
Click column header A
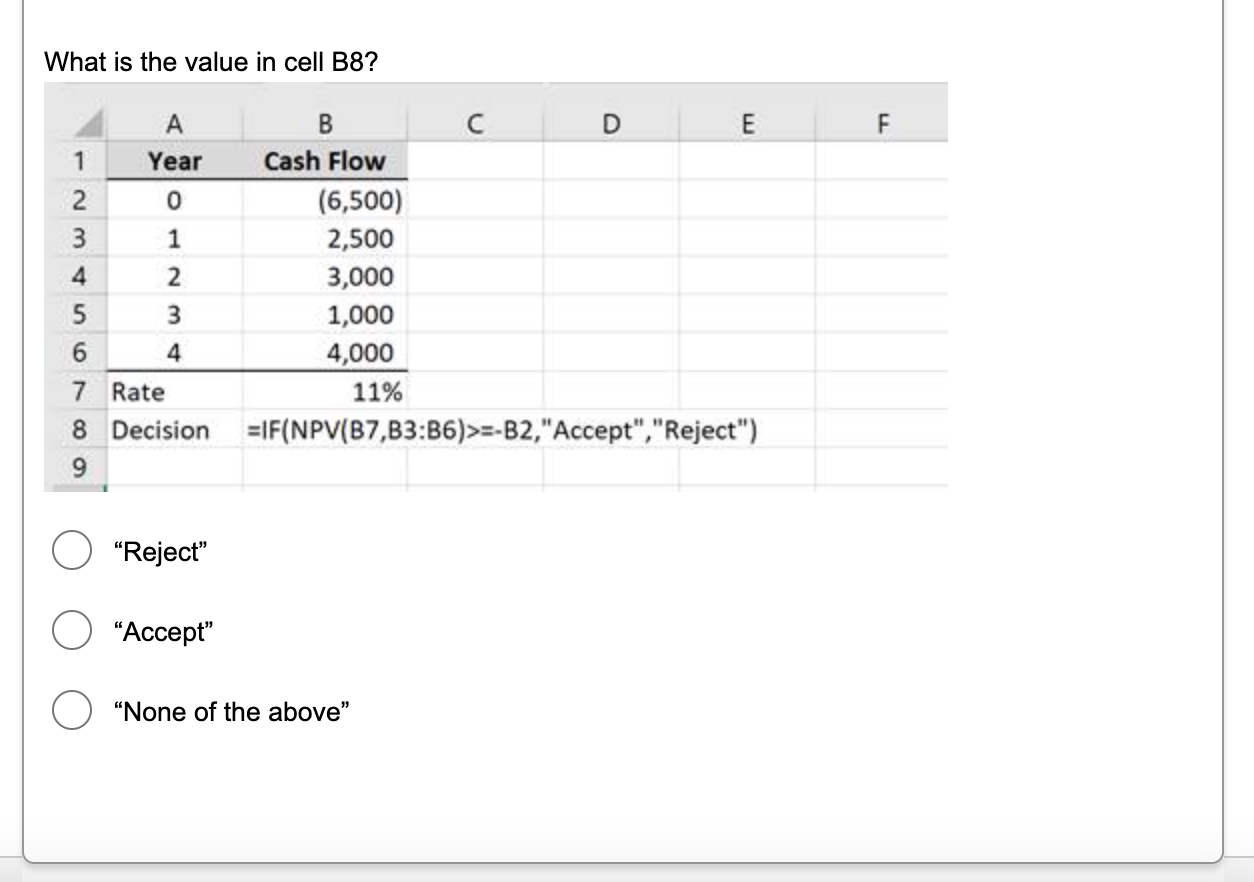[175, 123]
